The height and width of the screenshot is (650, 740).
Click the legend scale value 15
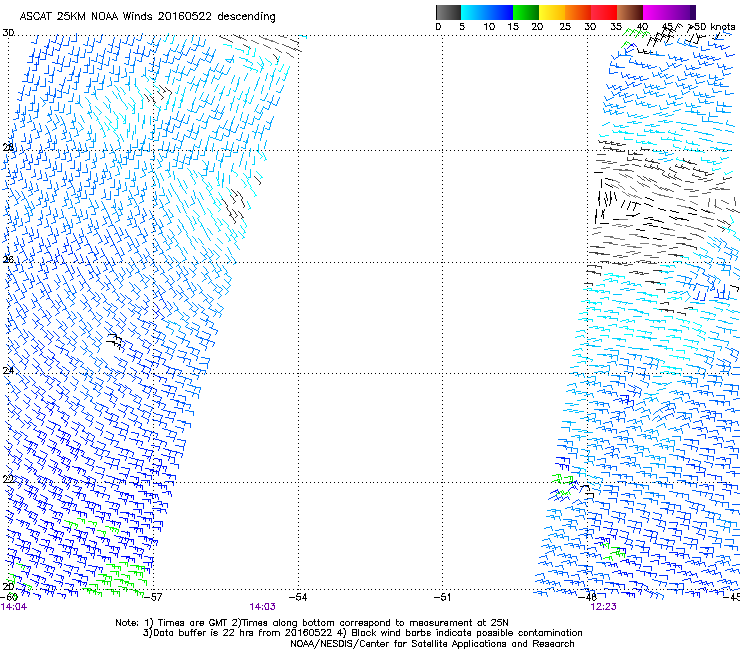(x=513, y=27)
